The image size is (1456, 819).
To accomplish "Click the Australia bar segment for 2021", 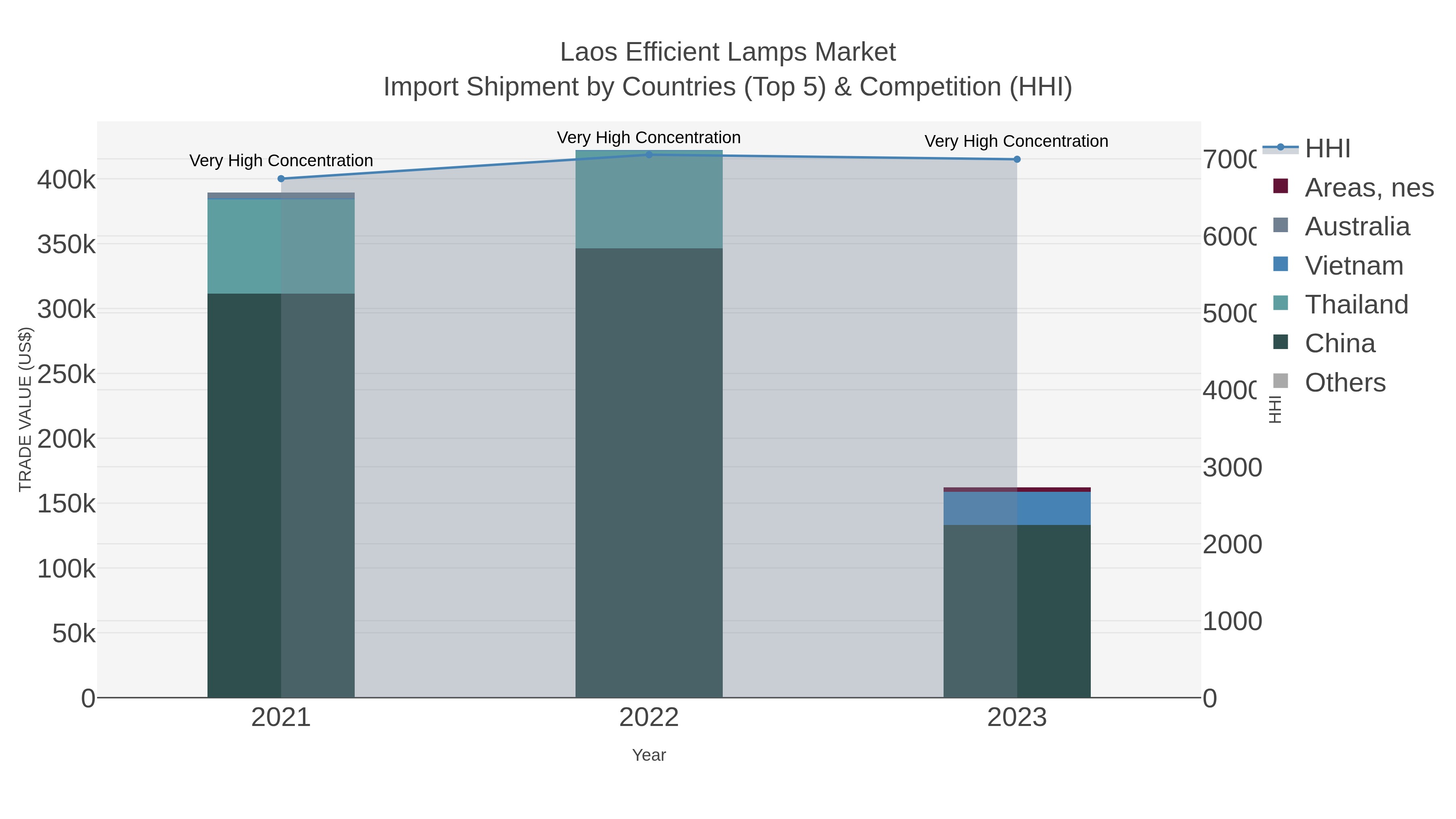I will click(281, 196).
